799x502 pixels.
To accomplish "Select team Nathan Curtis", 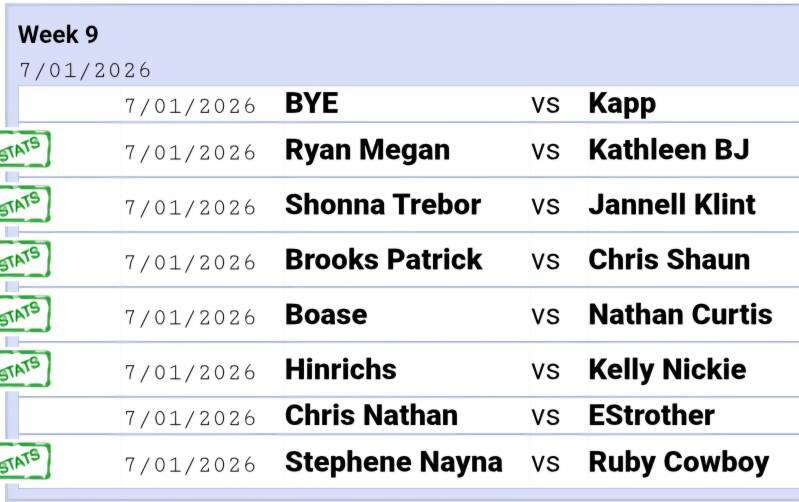I will click(x=680, y=315).
